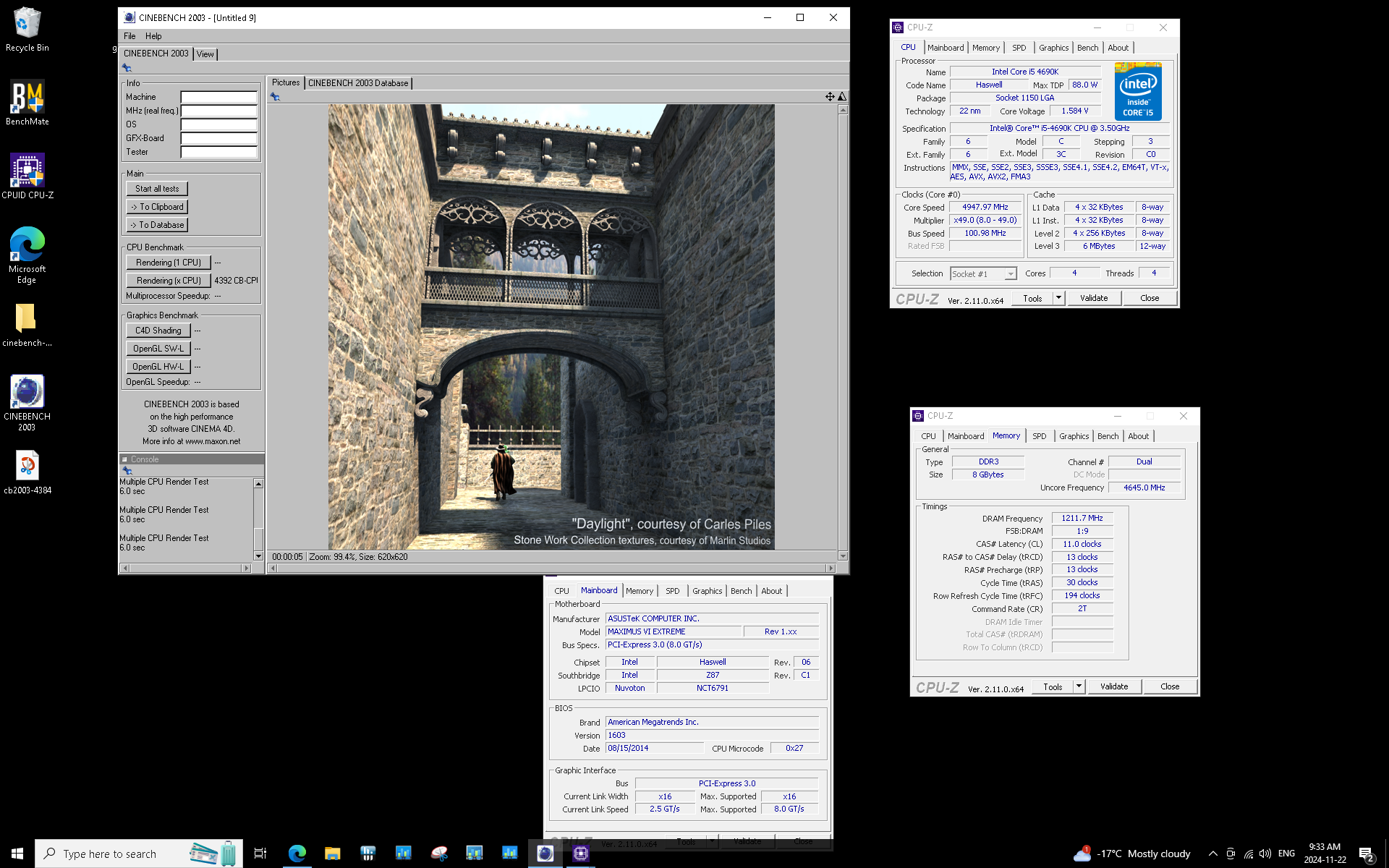Click the move-arrows icon above the render picture
Image resolution: width=1389 pixels, height=868 pixels.
pos(830,96)
